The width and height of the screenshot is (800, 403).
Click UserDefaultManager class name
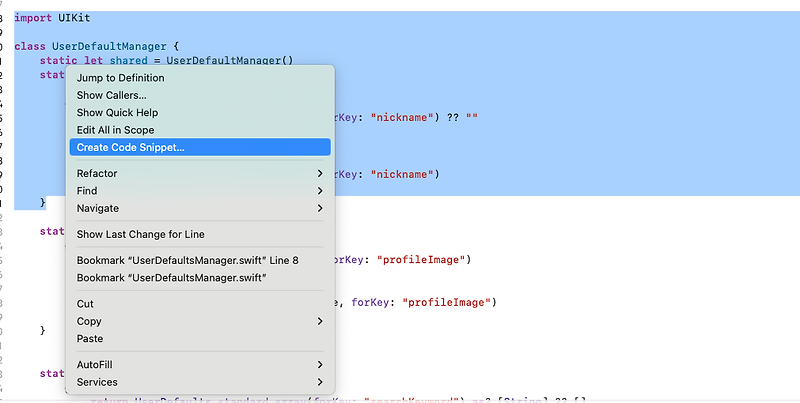pos(109,46)
